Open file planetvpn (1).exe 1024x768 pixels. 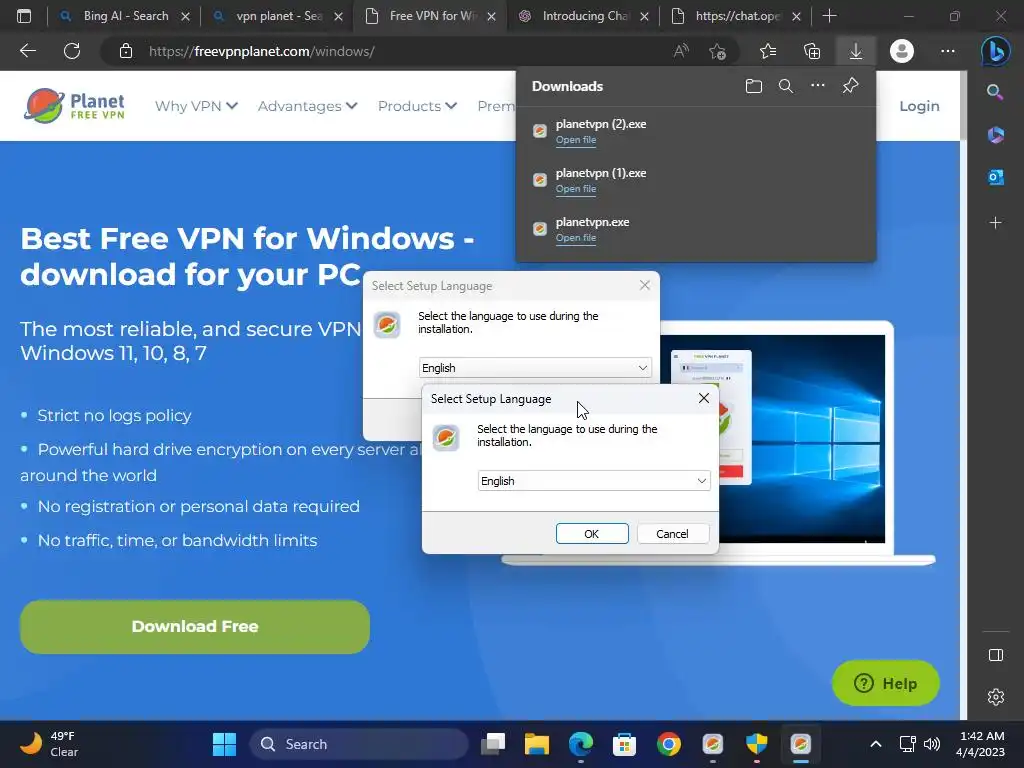[575, 189]
